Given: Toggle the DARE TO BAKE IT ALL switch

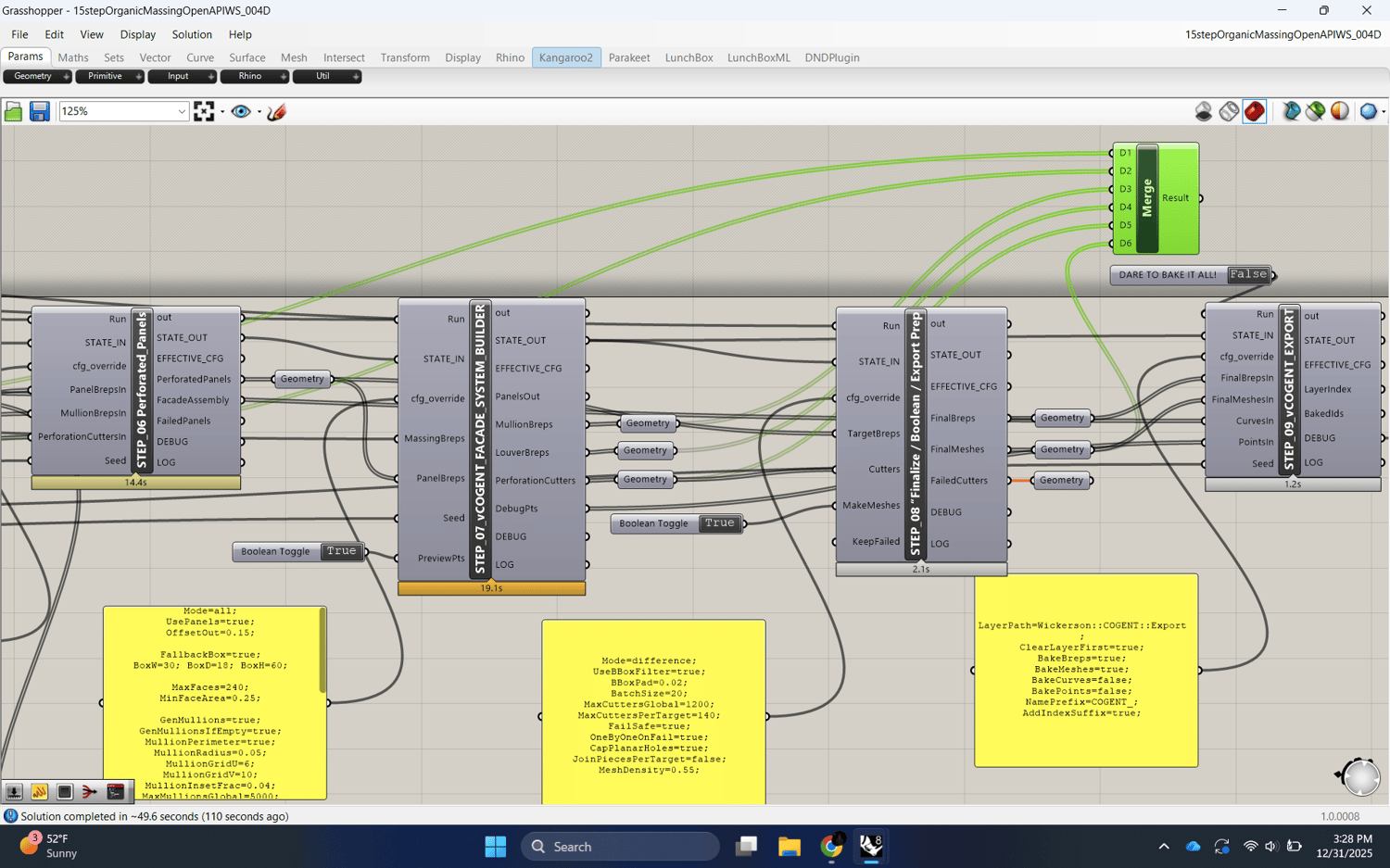Looking at the screenshot, I should (1247, 274).
